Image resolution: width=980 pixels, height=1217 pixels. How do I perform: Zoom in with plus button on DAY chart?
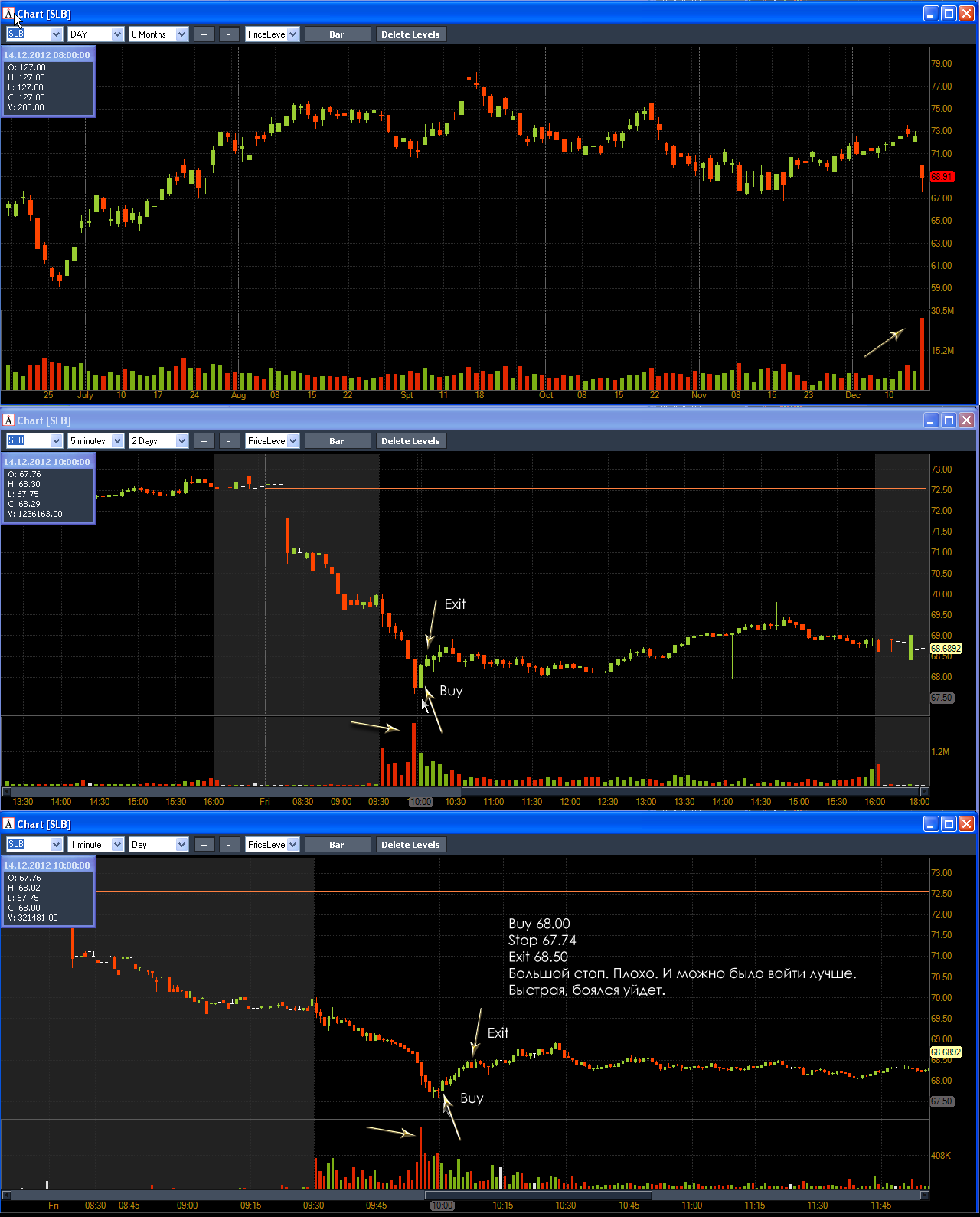(x=204, y=34)
